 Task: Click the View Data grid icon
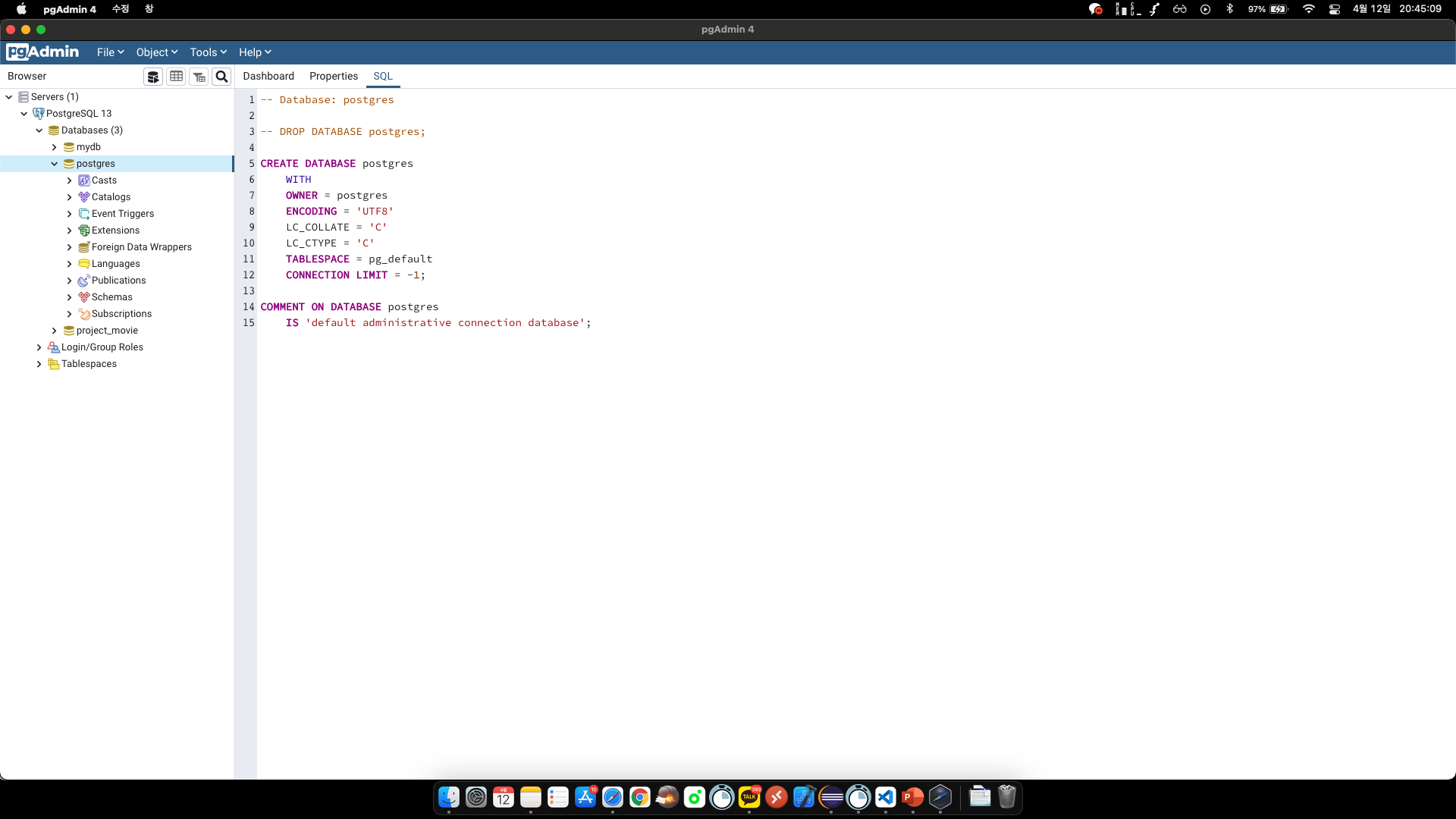pyautogui.click(x=176, y=77)
